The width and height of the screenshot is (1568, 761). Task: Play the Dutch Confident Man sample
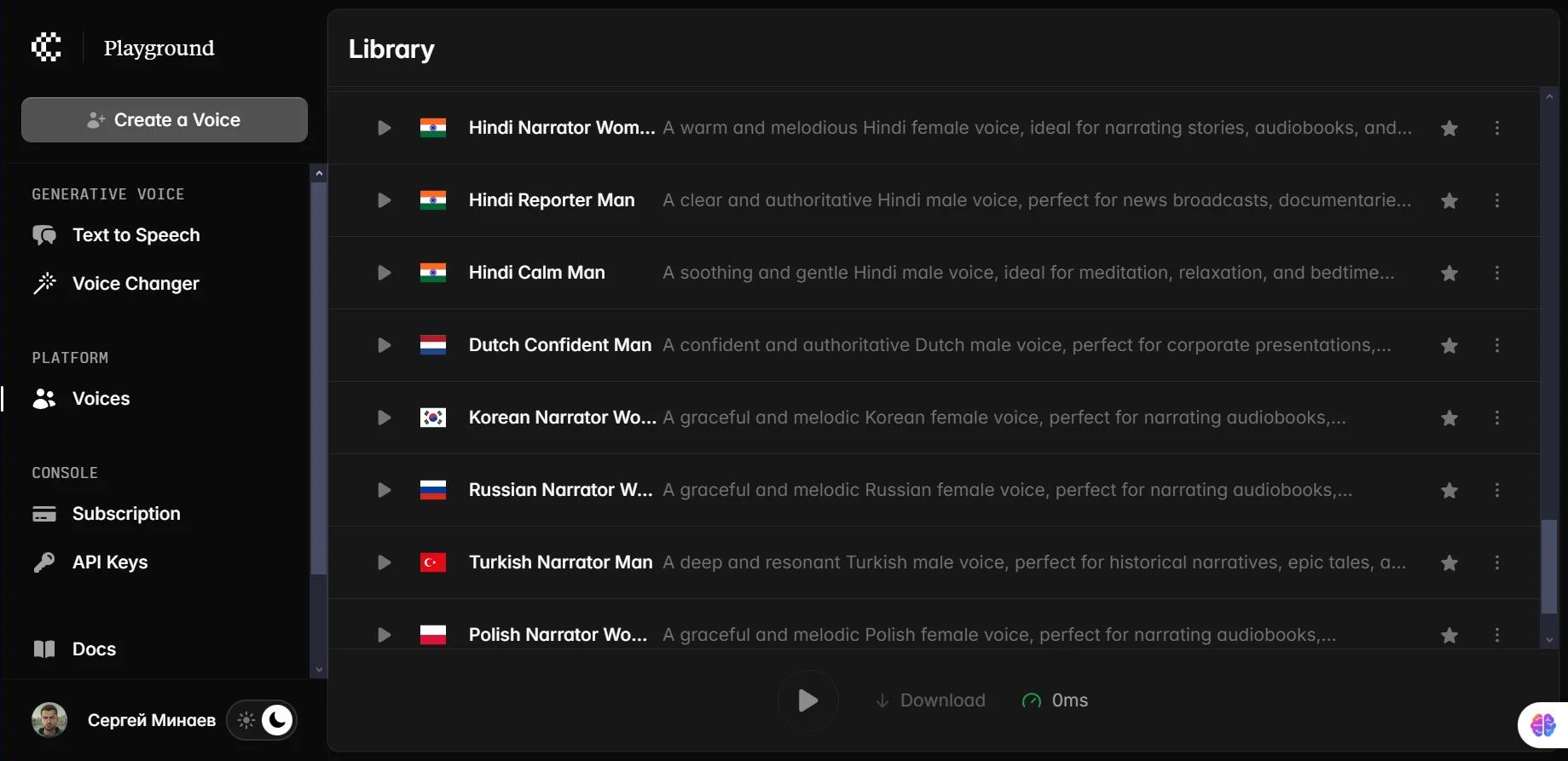(x=384, y=345)
